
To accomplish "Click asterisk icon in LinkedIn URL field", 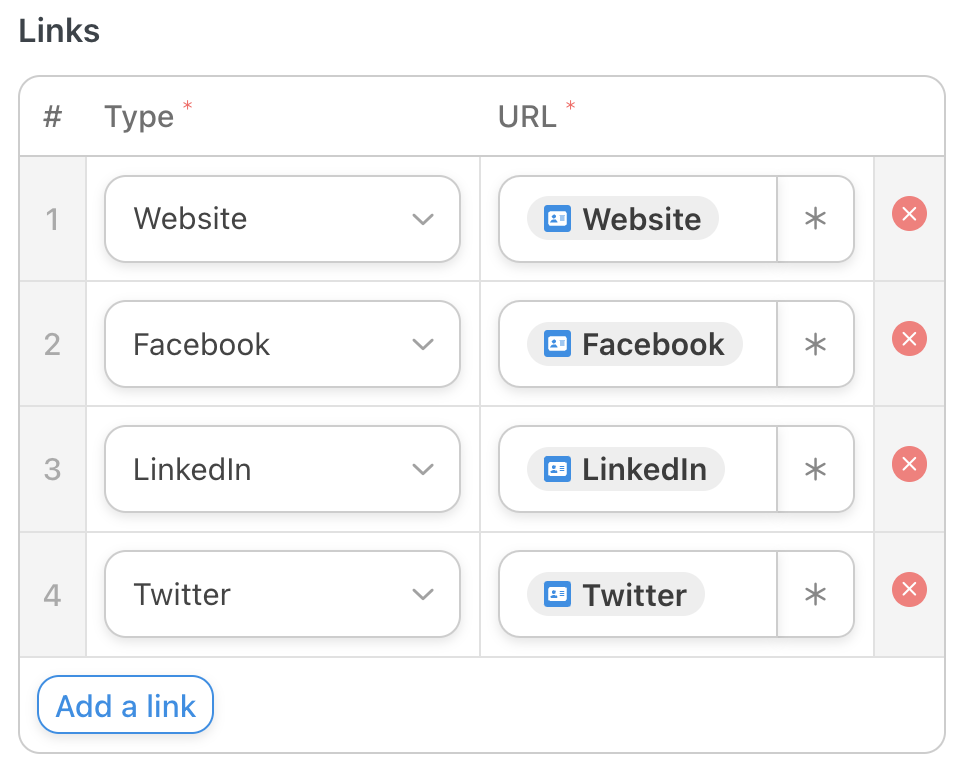I will pos(815,470).
